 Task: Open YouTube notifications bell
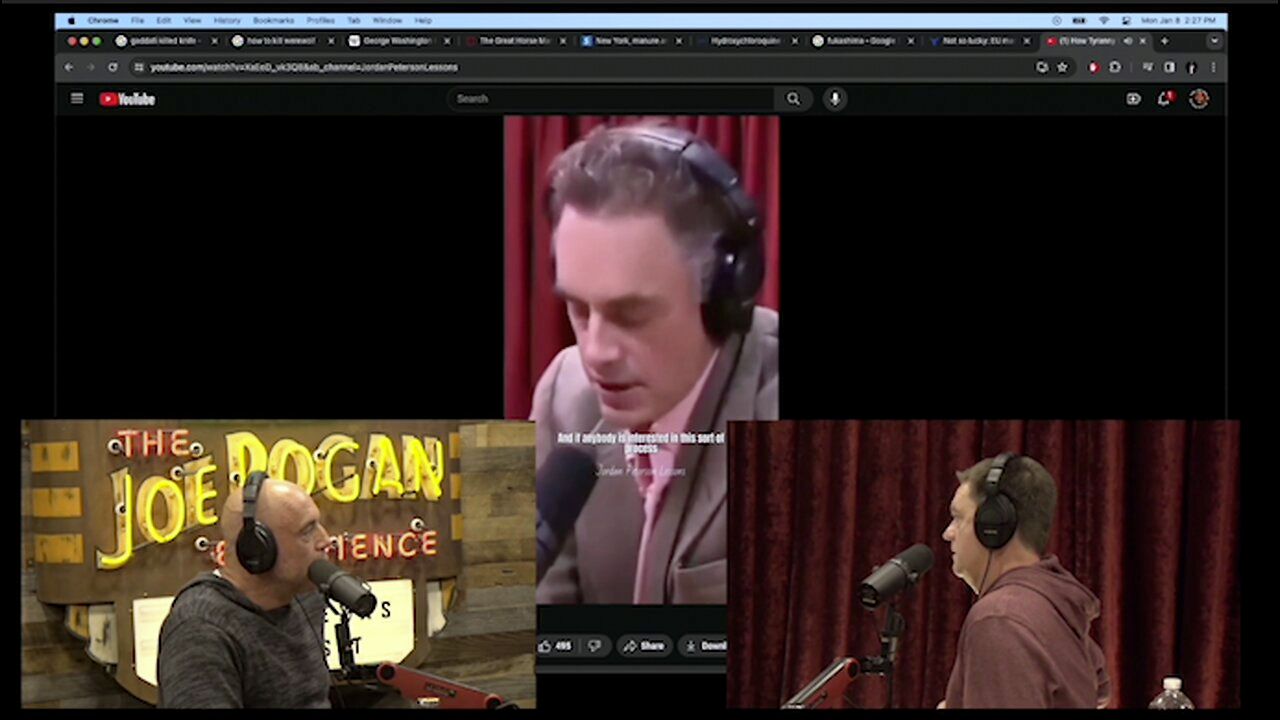tap(1164, 98)
